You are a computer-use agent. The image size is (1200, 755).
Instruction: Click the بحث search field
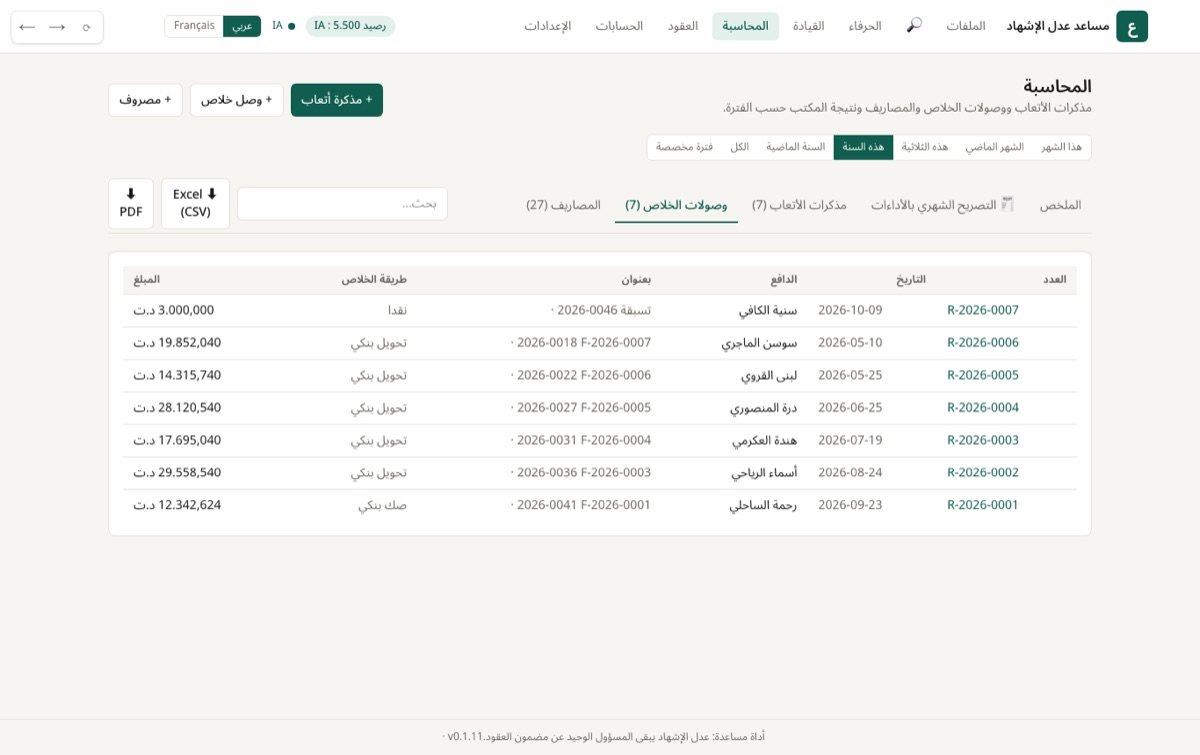342,204
